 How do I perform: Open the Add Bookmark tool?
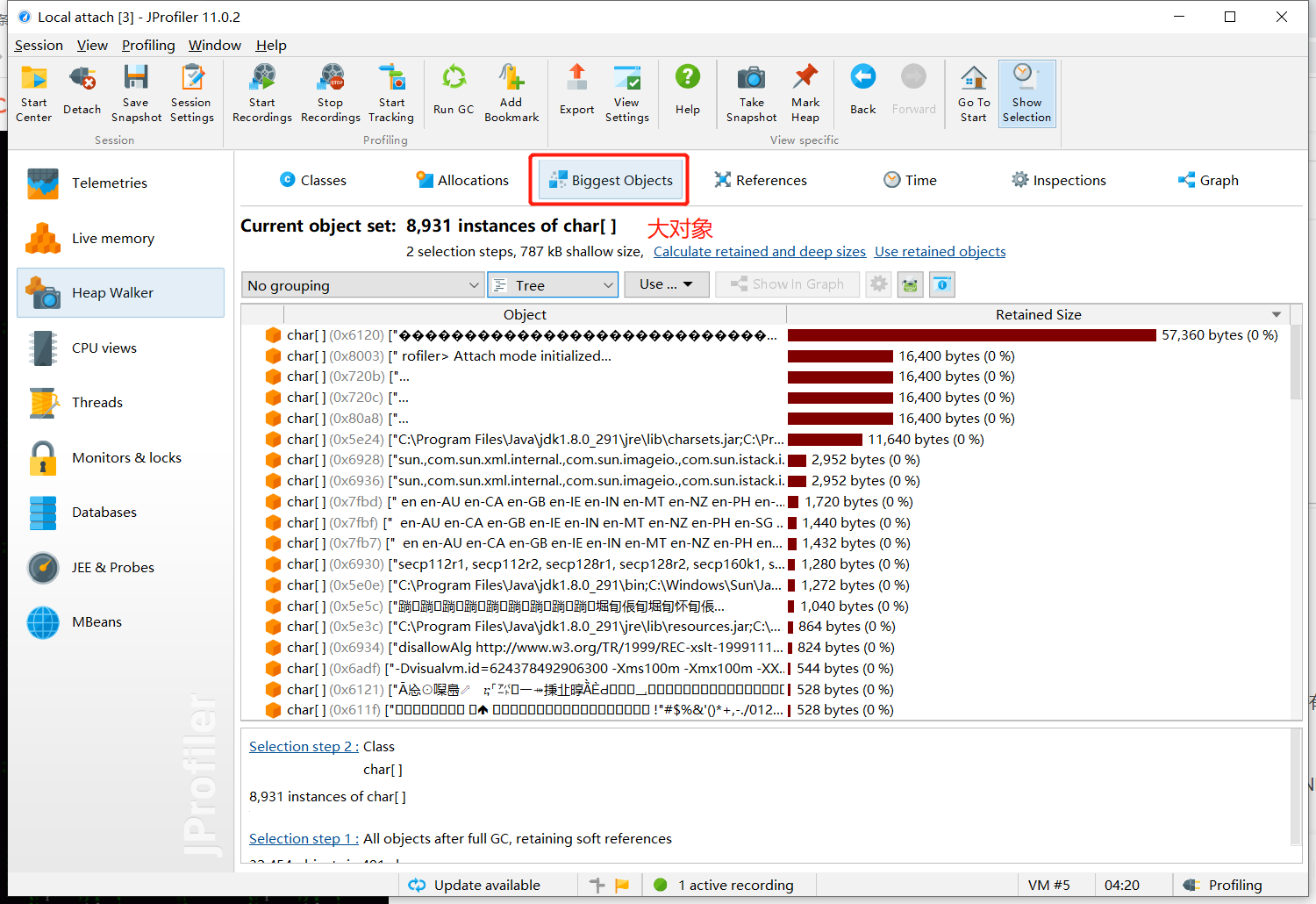(511, 92)
